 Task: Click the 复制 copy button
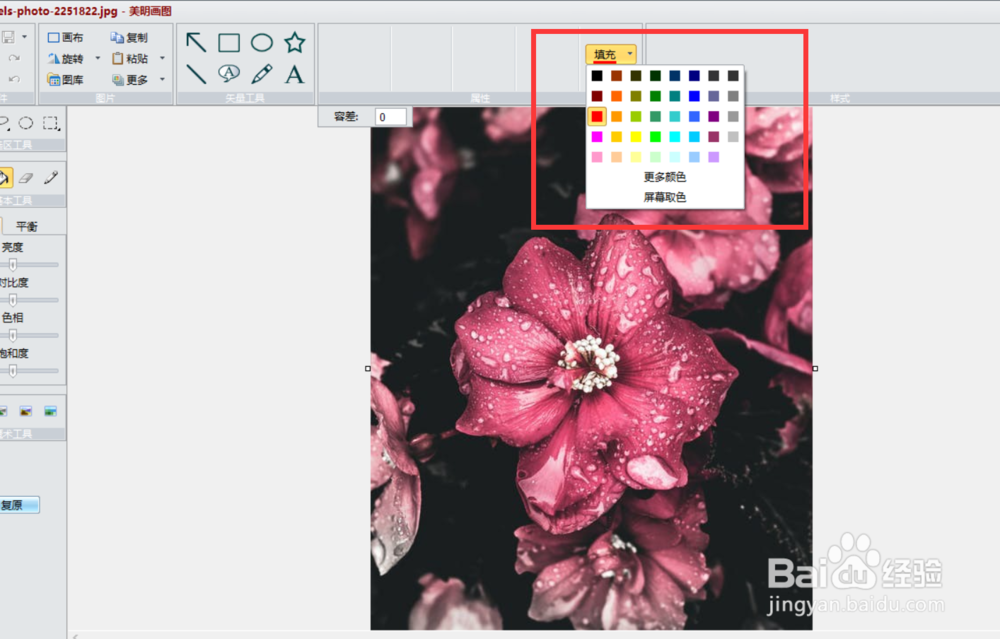pyautogui.click(x=129, y=38)
